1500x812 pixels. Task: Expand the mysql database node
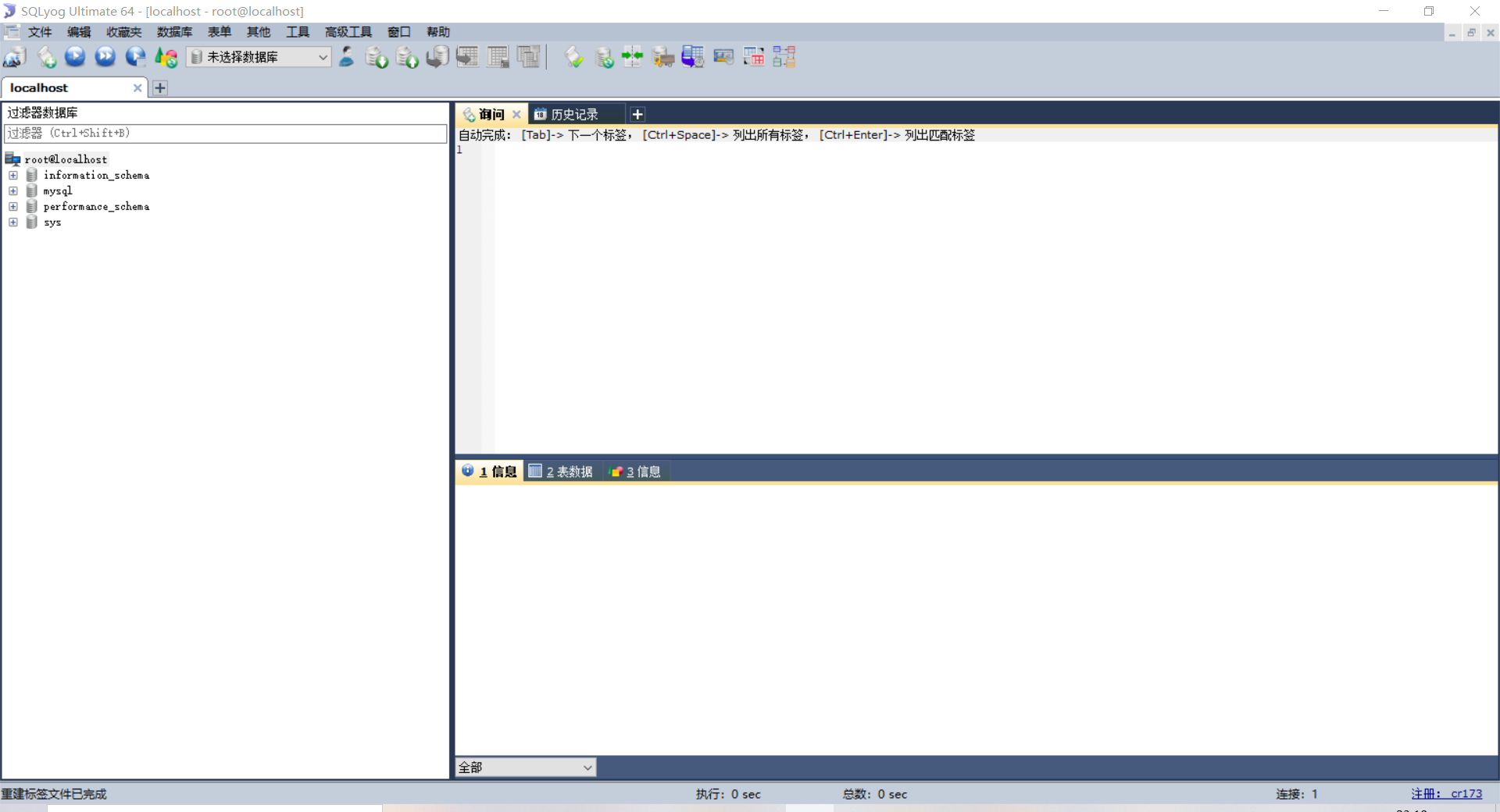click(13, 191)
